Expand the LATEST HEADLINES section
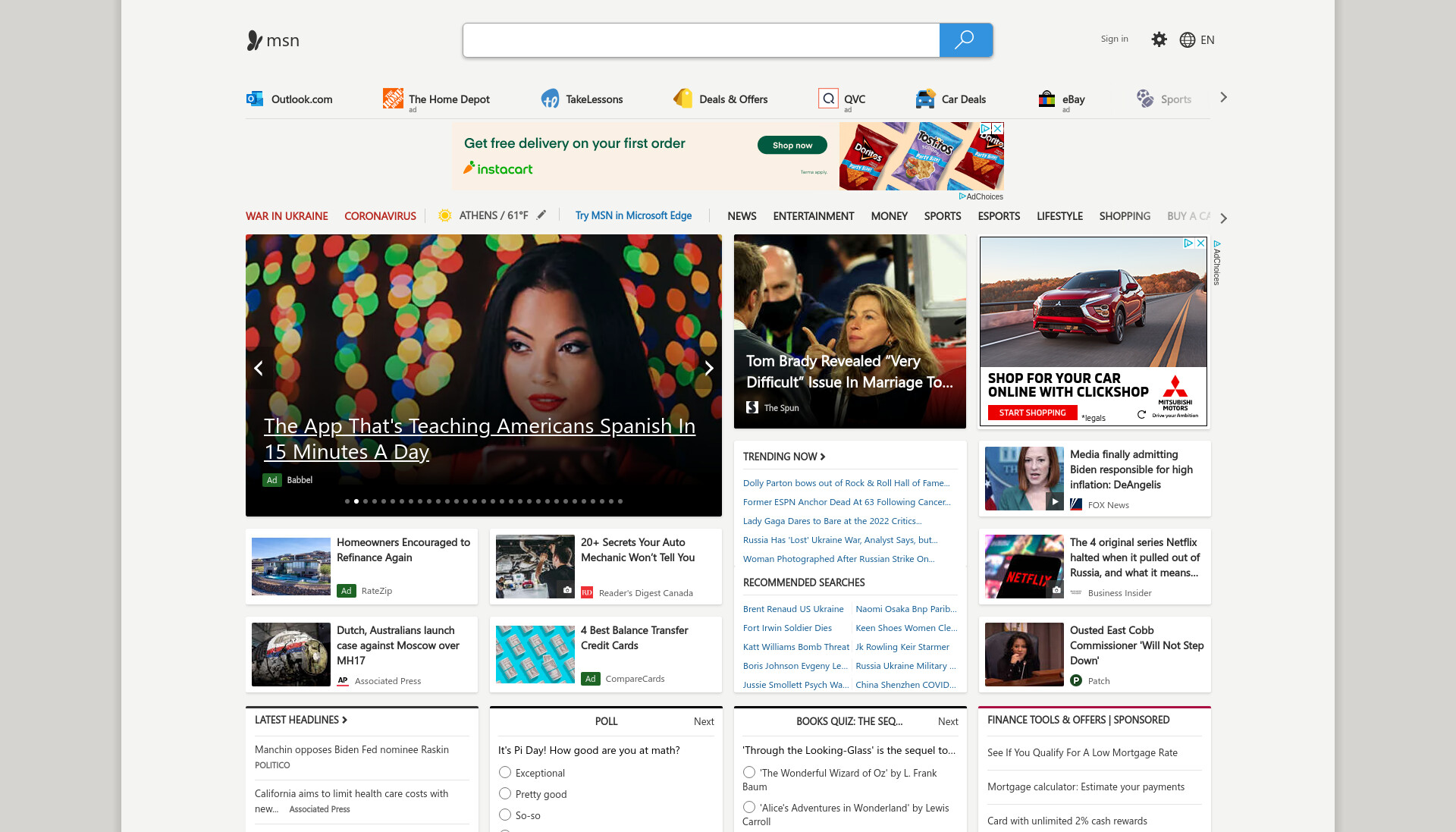This screenshot has height=832, width=1456. (x=301, y=720)
